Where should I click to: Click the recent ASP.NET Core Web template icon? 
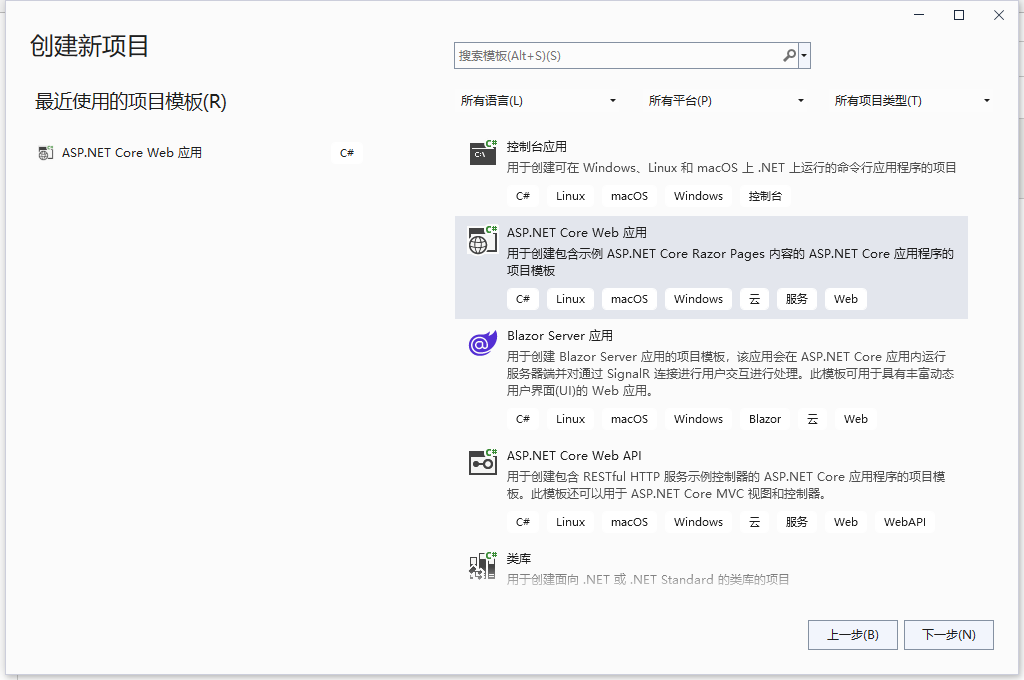click(46, 153)
